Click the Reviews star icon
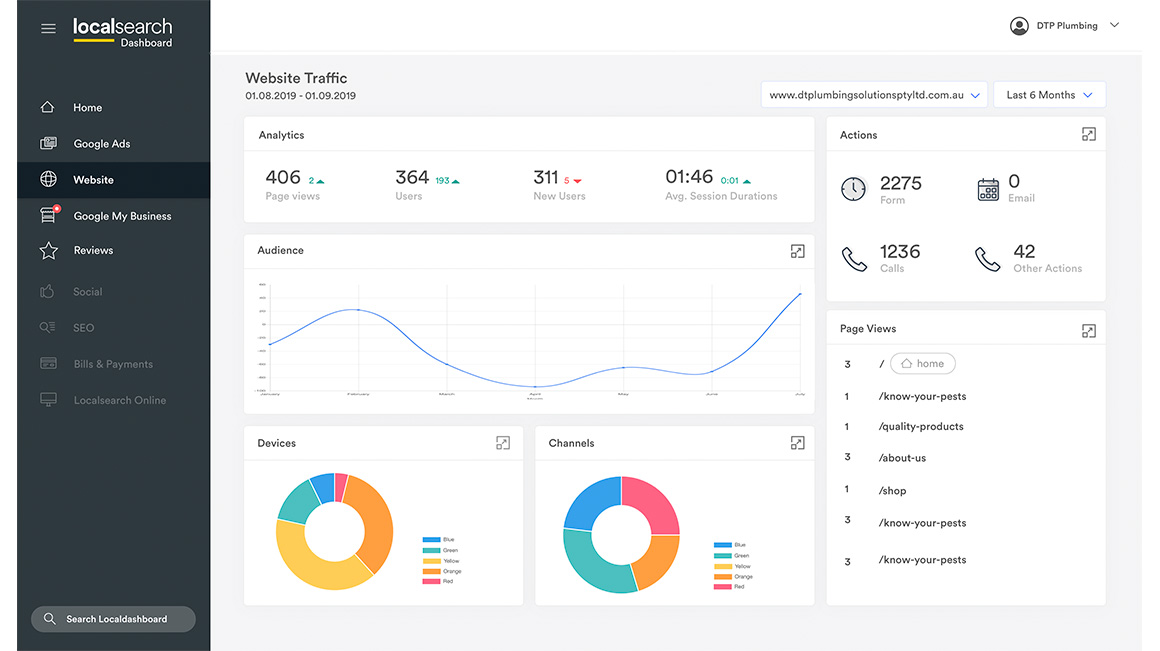1160x651 pixels. (49, 250)
